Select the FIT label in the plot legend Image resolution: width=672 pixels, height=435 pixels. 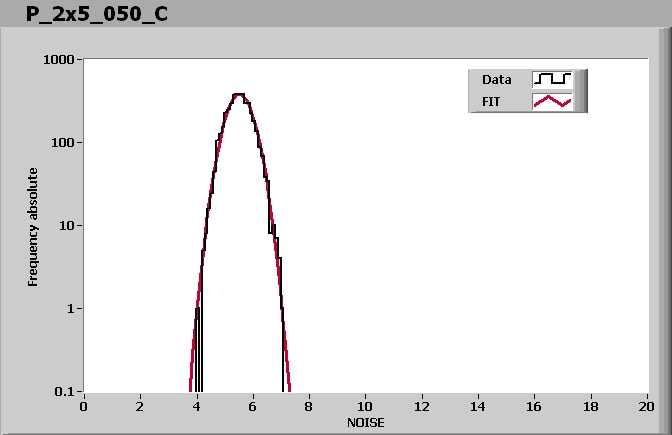pos(493,101)
